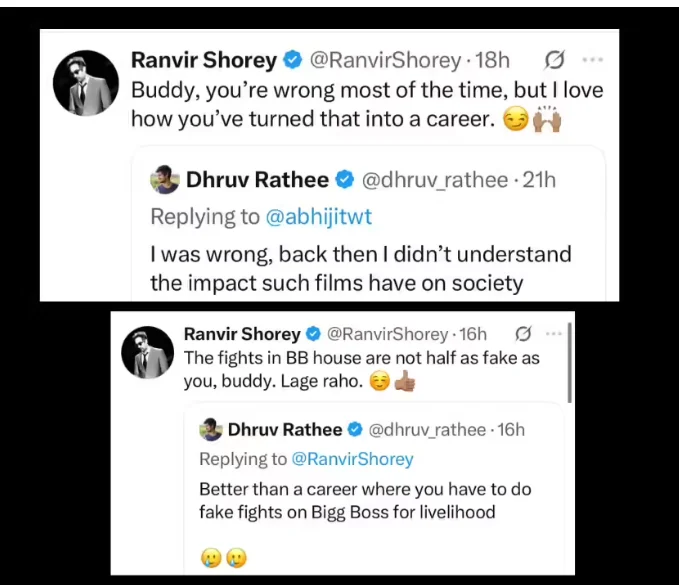This screenshot has width=679, height=585.
Task: Click Dhruv Rathee's small avatar in the bottom quoted tweet
Action: pyautogui.click(x=211, y=430)
